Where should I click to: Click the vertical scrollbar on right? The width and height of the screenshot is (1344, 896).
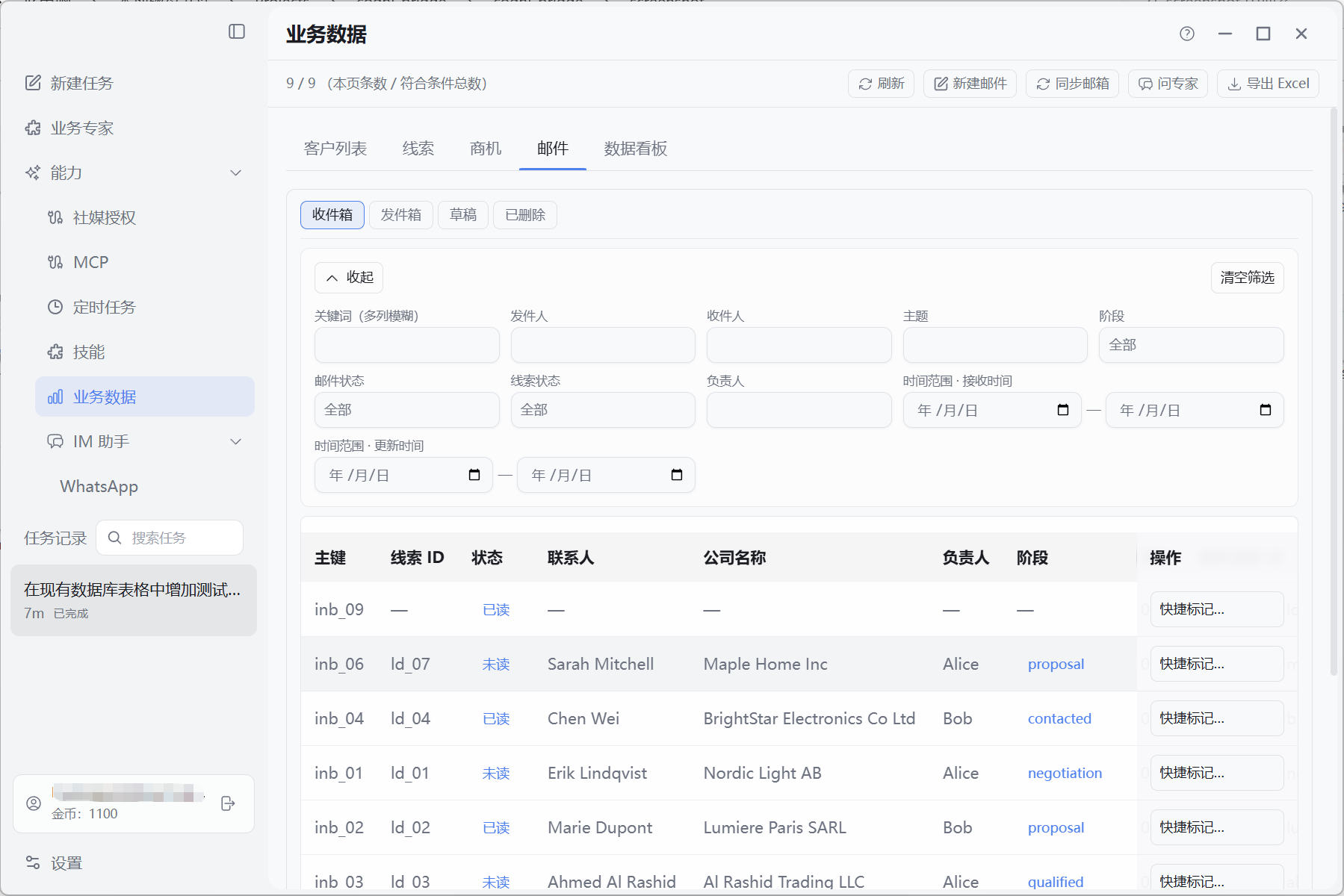(1334, 392)
